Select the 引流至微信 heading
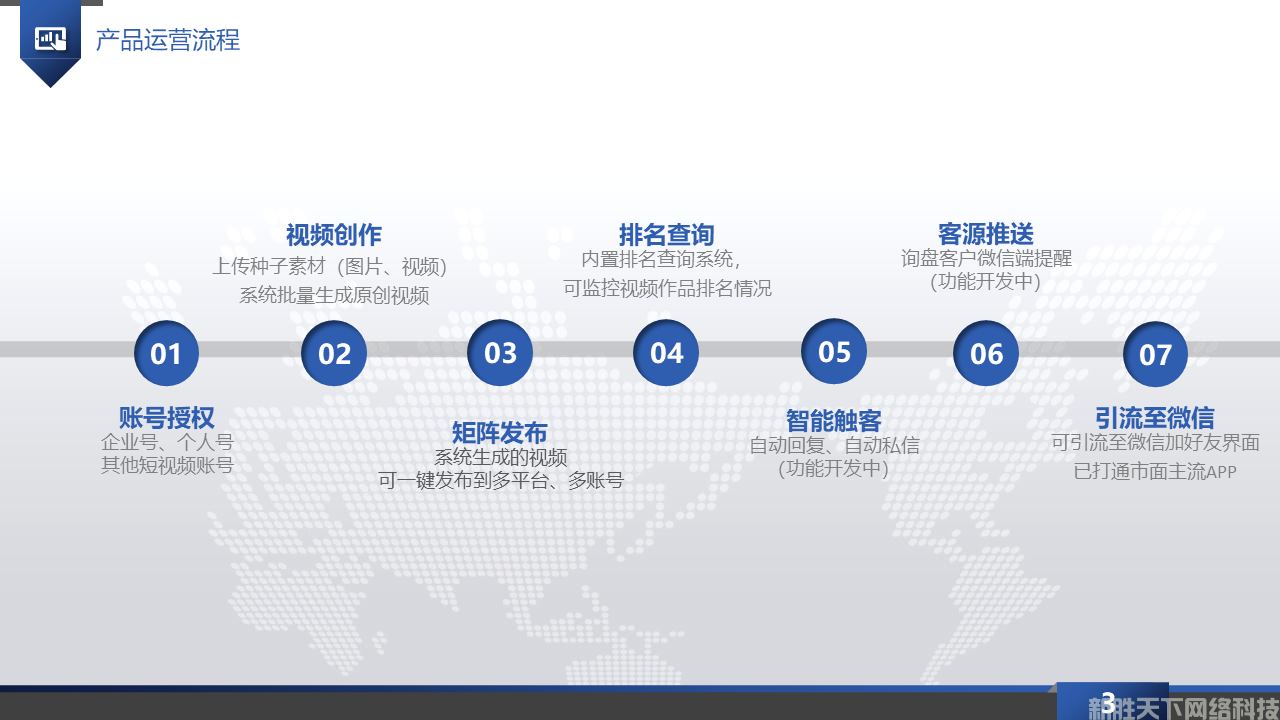 (x=1154, y=417)
